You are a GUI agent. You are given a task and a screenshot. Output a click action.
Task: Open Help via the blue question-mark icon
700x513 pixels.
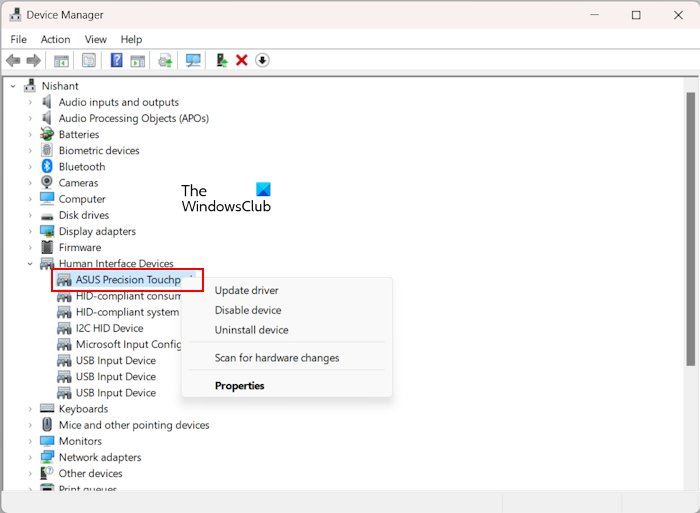(x=117, y=60)
